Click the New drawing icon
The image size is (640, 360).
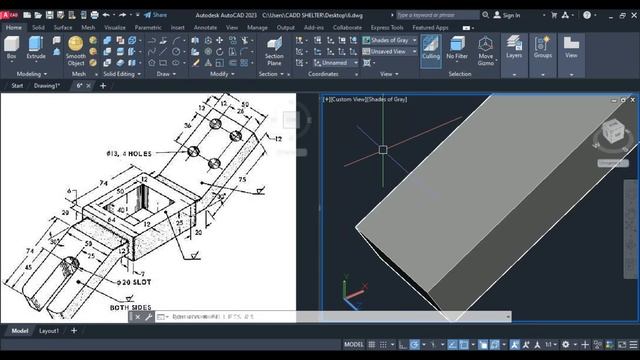(27, 15)
